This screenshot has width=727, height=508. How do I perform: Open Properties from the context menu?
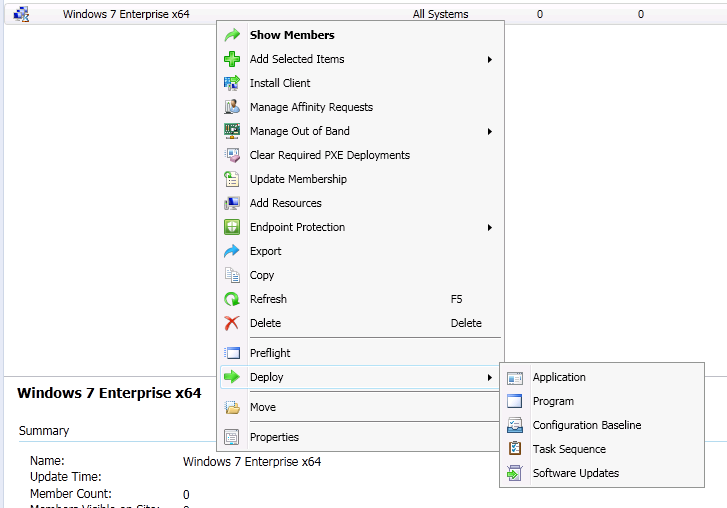tap(274, 437)
